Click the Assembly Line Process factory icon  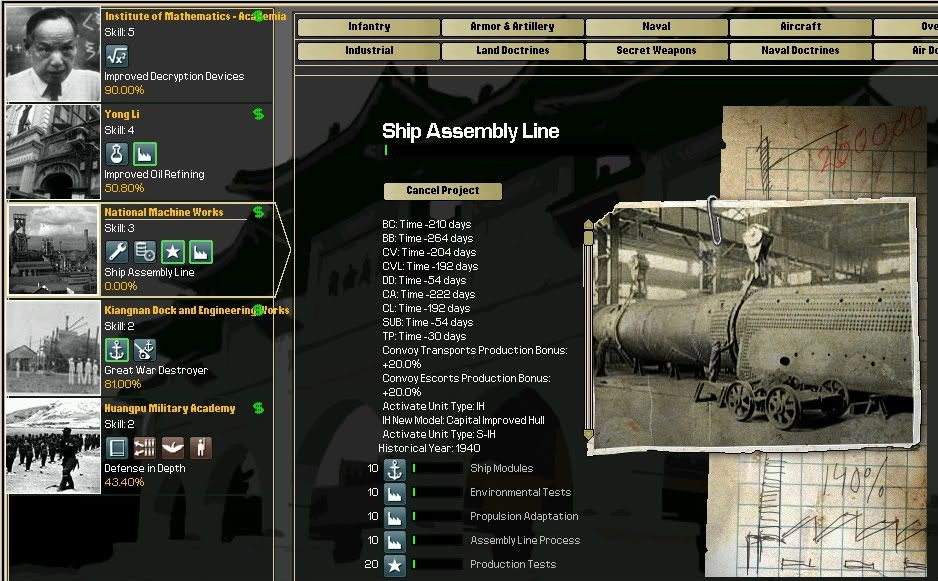(394, 540)
